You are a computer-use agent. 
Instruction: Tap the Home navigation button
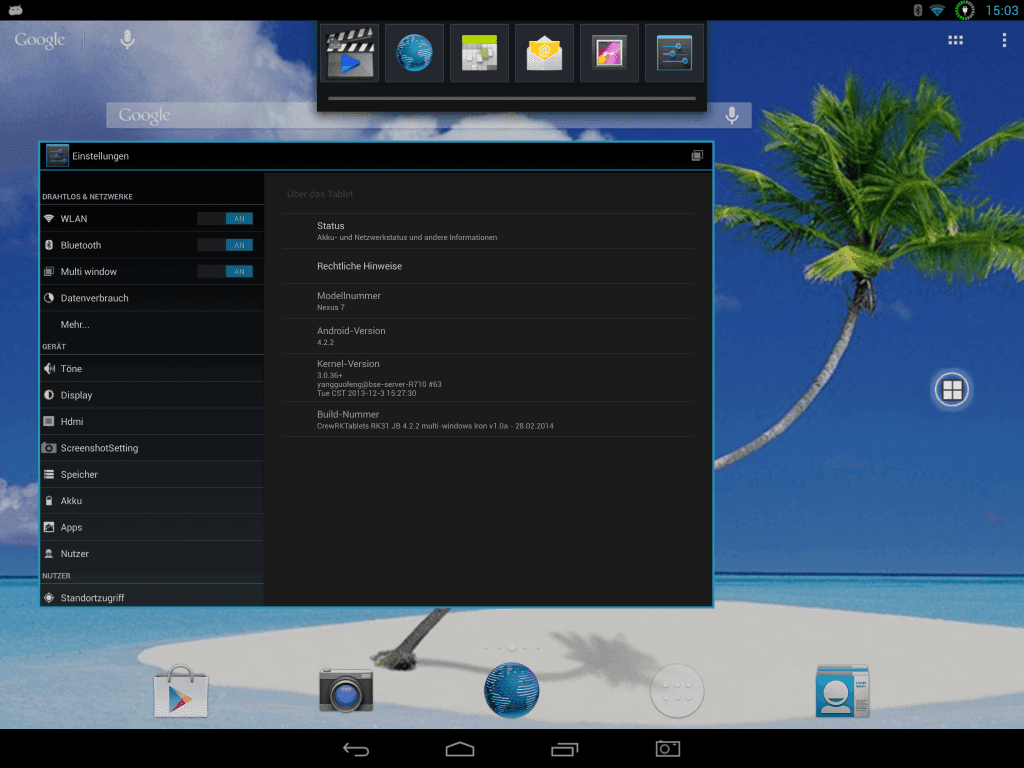(x=460, y=749)
